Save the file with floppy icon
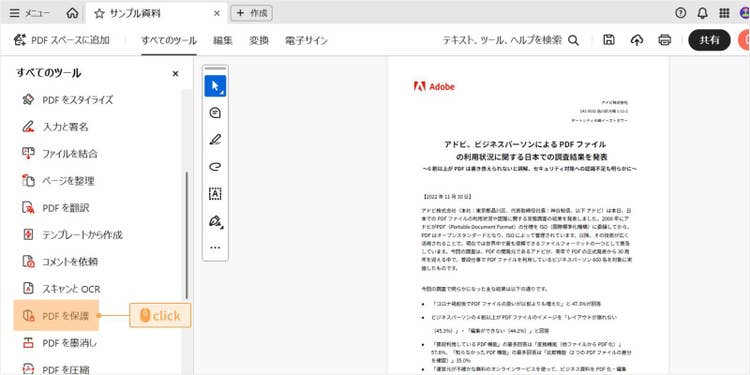The width and height of the screenshot is (750, 375). click(608, 40)
